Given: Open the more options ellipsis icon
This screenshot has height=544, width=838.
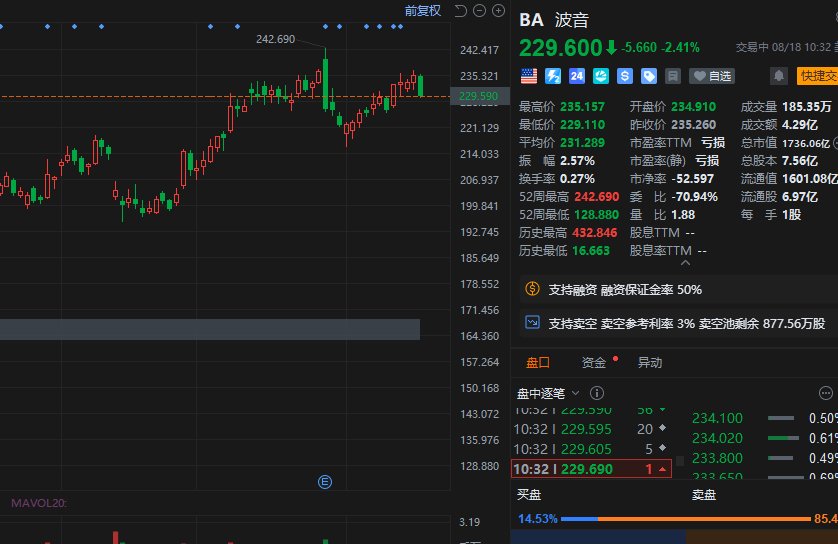Looking at the screenshot, I should pyautogui.click(x=826, y=393).
